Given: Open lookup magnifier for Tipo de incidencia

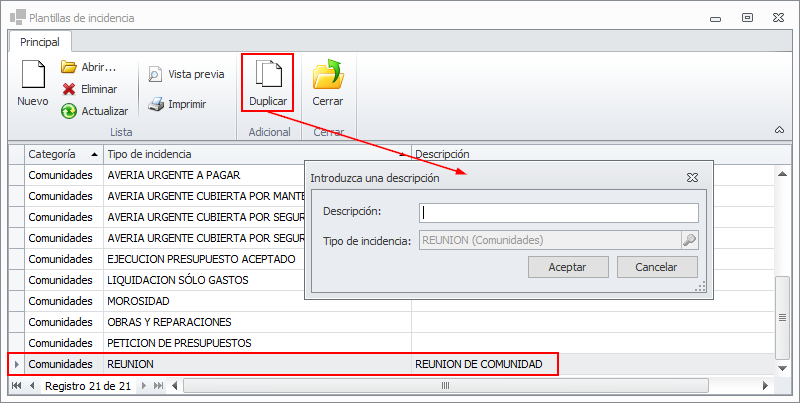Looking at the screenshot, I should pos(689,240).
